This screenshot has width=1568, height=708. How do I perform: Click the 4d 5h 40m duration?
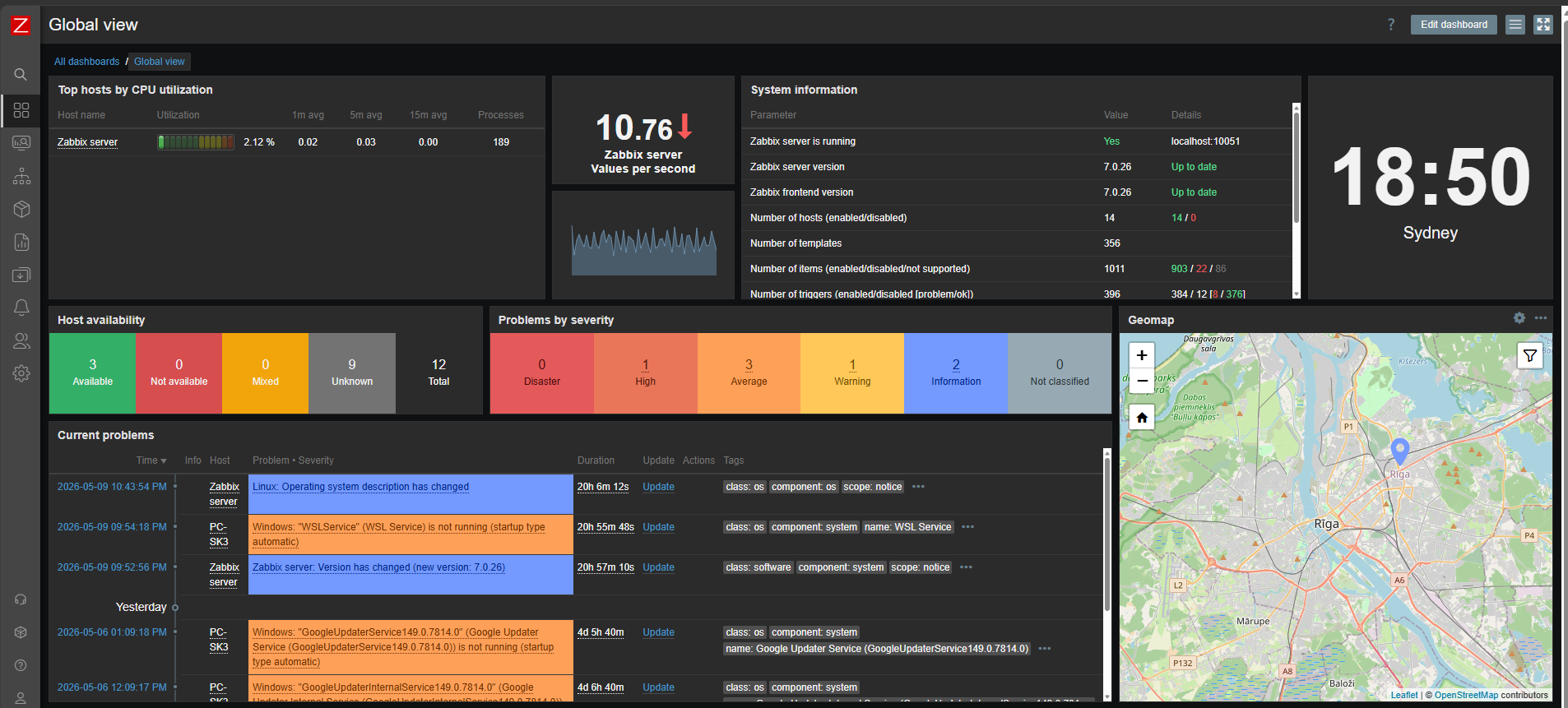pyautogui.click(x=601, y=632)
